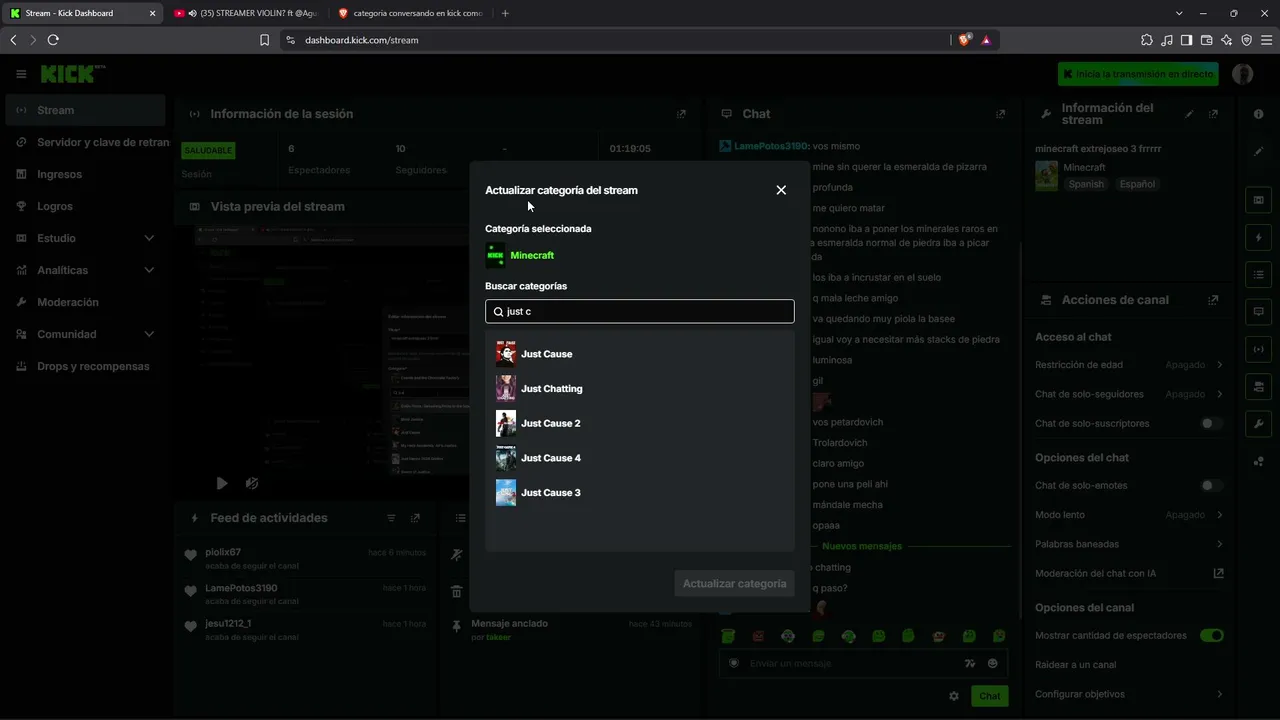Edit stream info with the pencil icon
Image resolution: width=1280 pixels, height=720 pixels.
pyautogui.click(x=1189, y=114)
